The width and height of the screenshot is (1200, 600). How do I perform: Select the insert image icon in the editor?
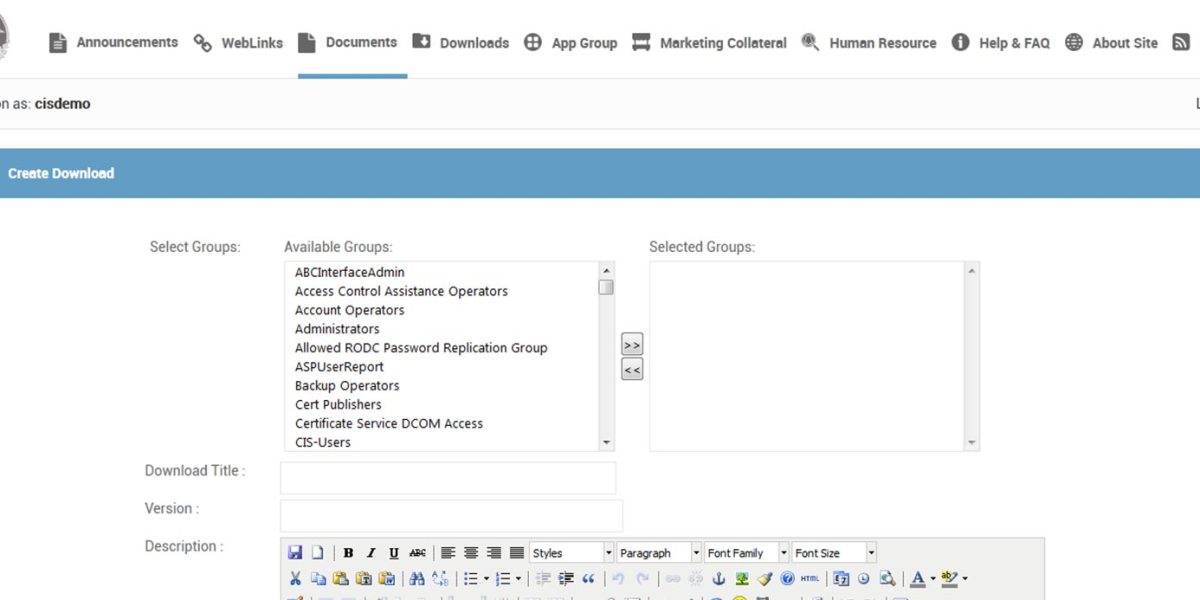coord(740,578)
